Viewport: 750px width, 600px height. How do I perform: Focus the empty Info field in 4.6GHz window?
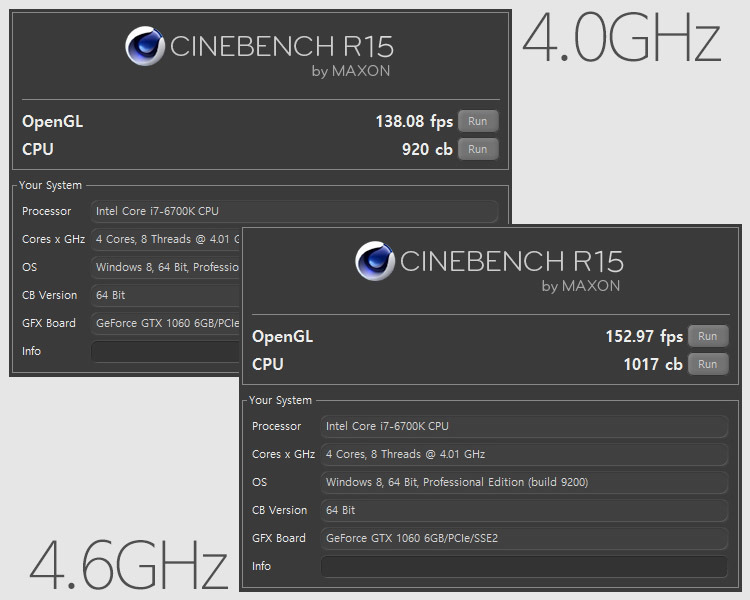524,566
